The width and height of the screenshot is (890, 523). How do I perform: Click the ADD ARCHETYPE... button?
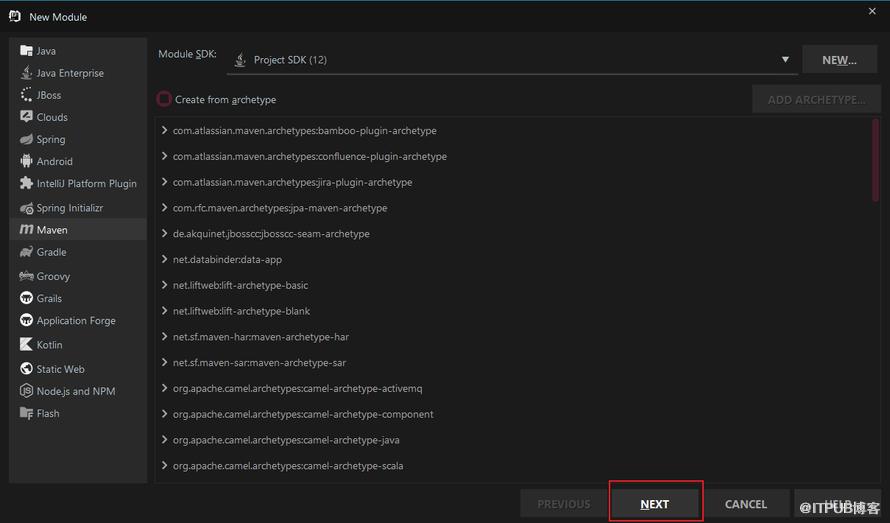[816, 99]
